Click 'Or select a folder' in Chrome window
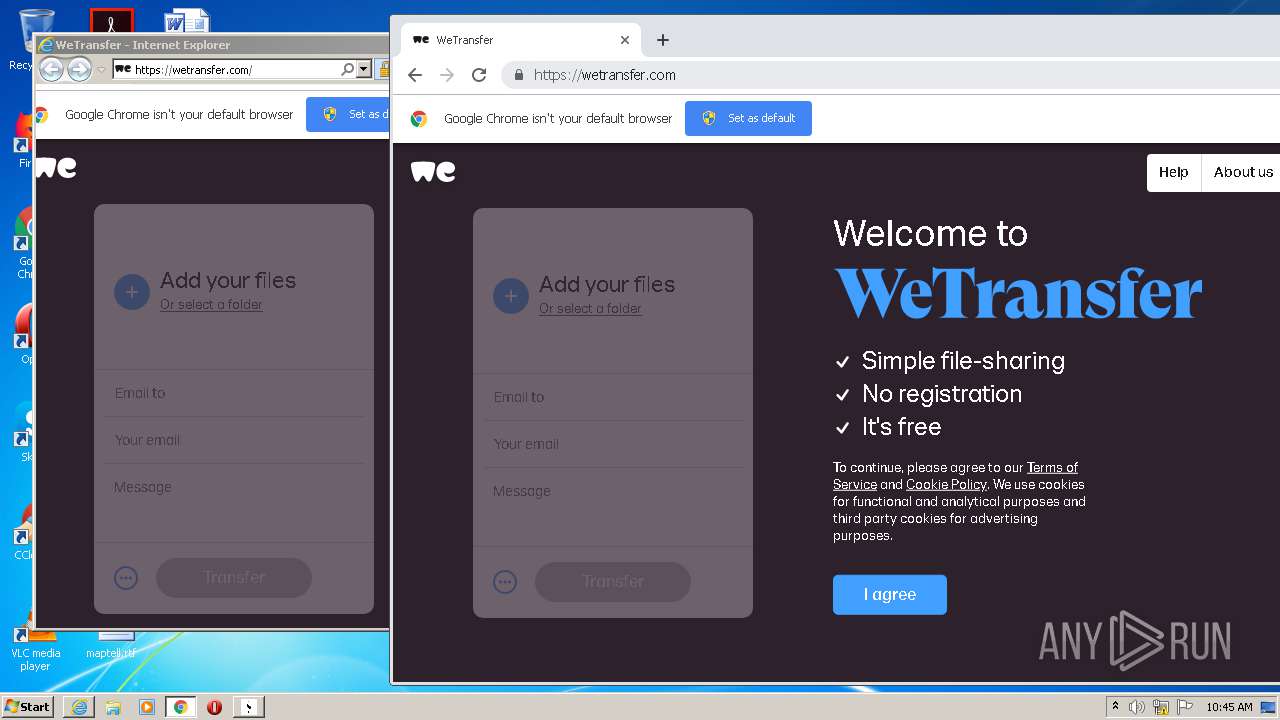The image size is (1280, 720). [590, 309]
